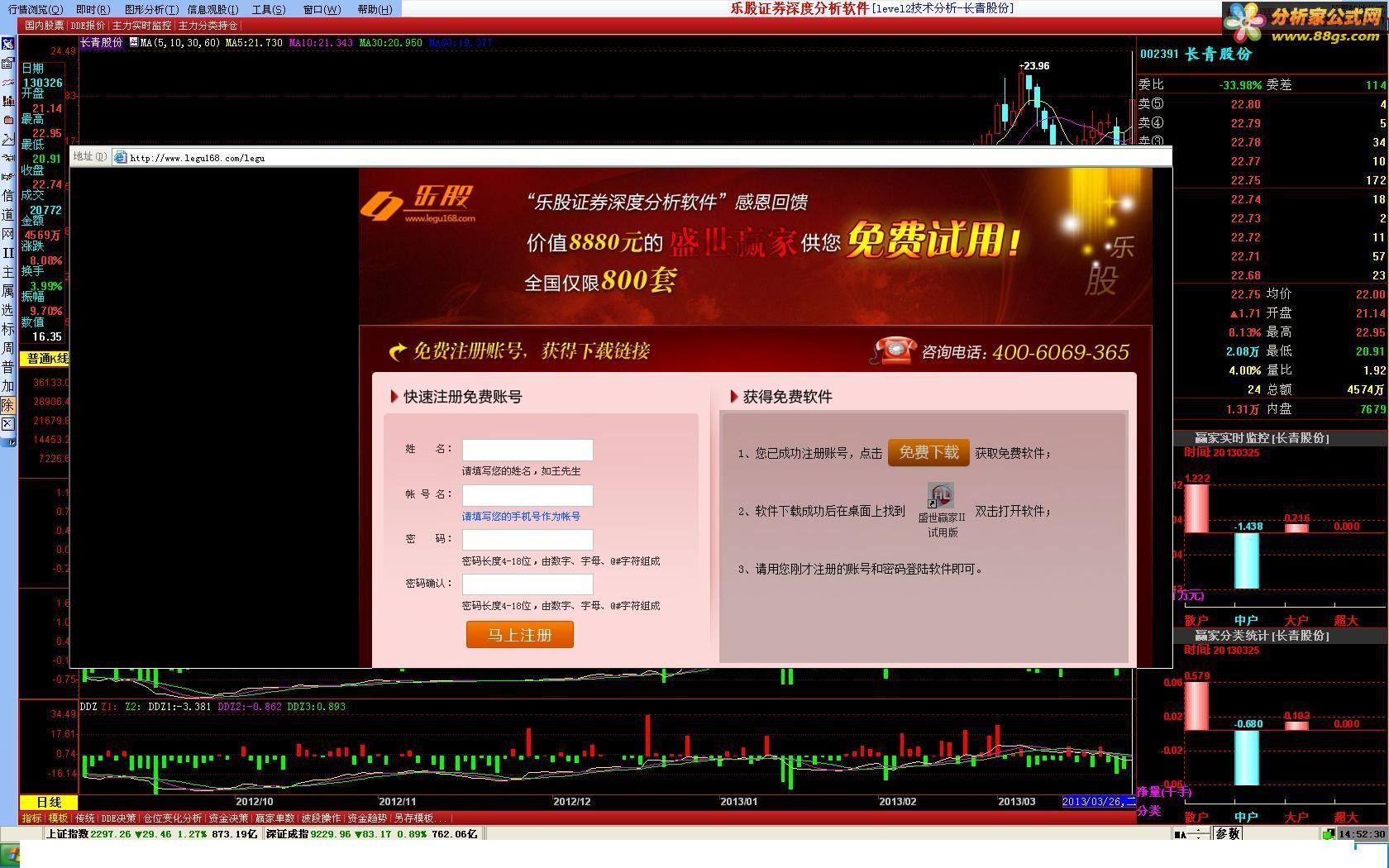The width and height of the screenshot is (1389, 868).
Task: Click the small icon before MA(5,10,30,60)
Action: click(x=133, y=42)
